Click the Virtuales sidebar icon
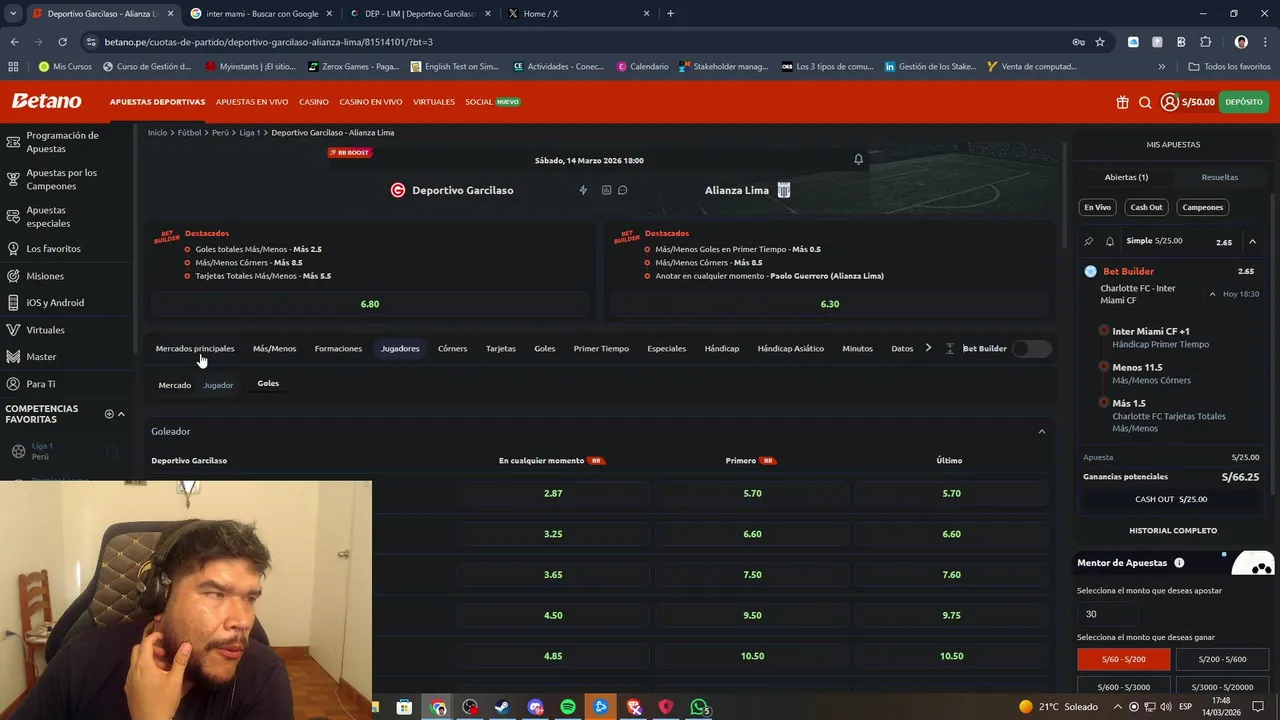This screenshot has height=720, width=1280. [x=13, y=330]
